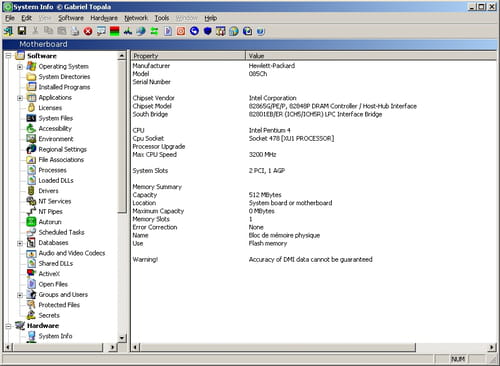Collapse the Hardware root node
500x366 pixels.
(x=9, y=326)
